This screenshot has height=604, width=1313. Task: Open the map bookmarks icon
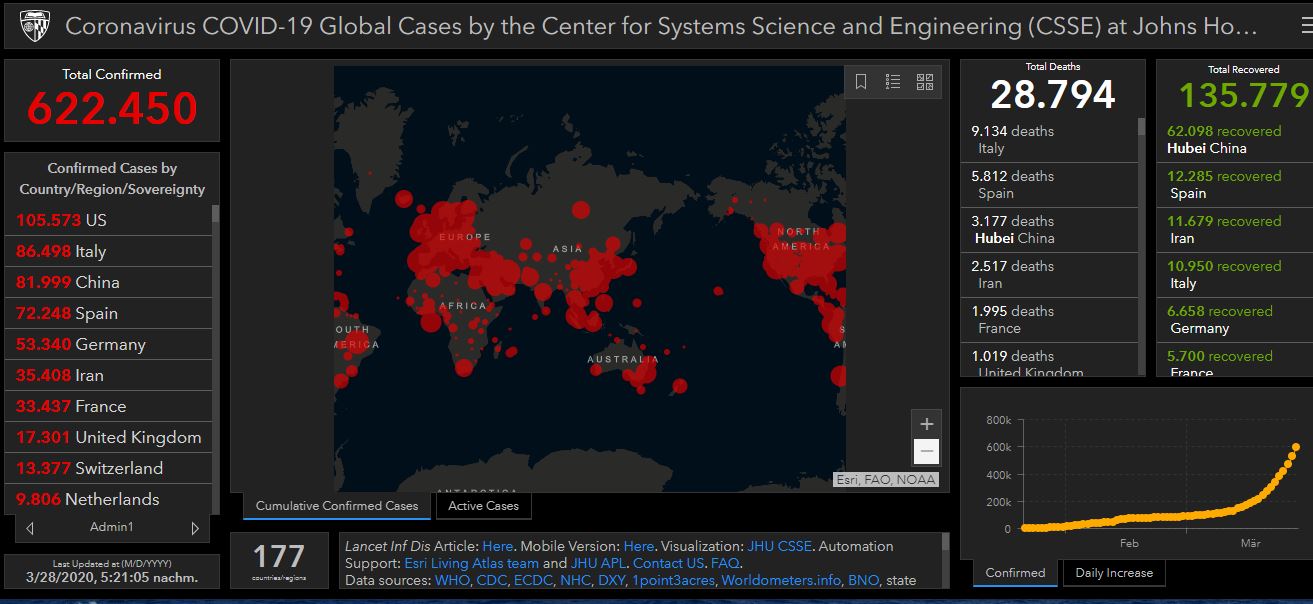click(x=861, y=82)
